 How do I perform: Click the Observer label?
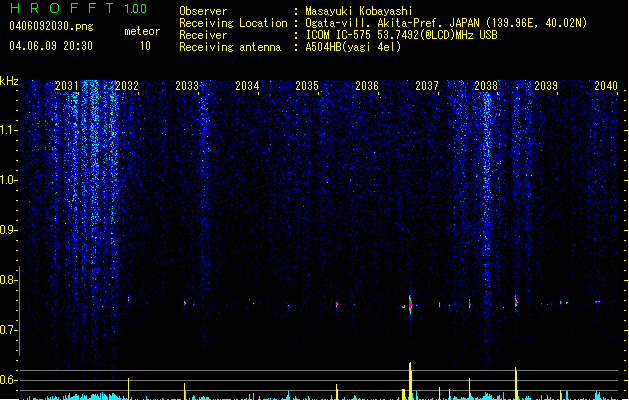pos(203,11)
